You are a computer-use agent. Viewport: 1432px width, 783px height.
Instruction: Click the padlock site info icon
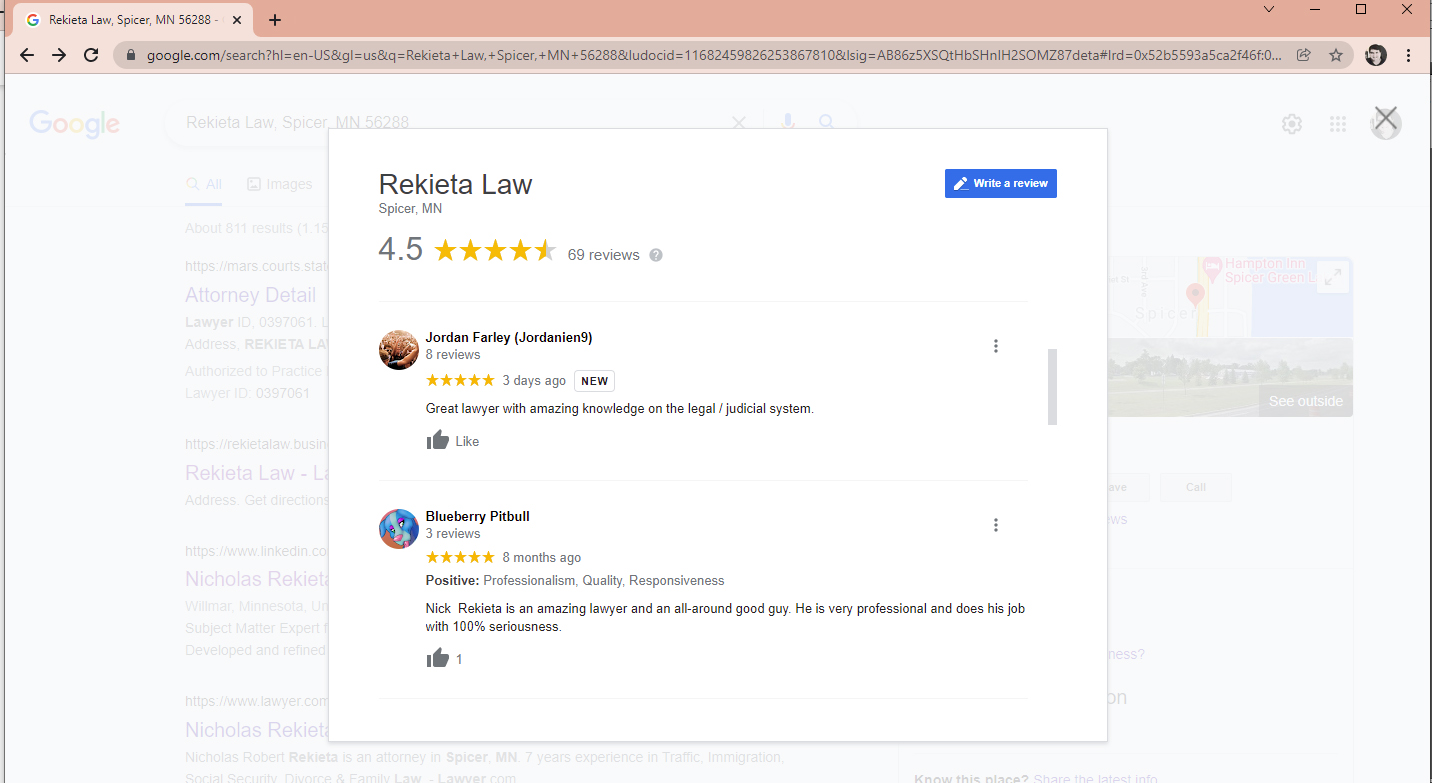pyautogui.click(x=130, y=56)
